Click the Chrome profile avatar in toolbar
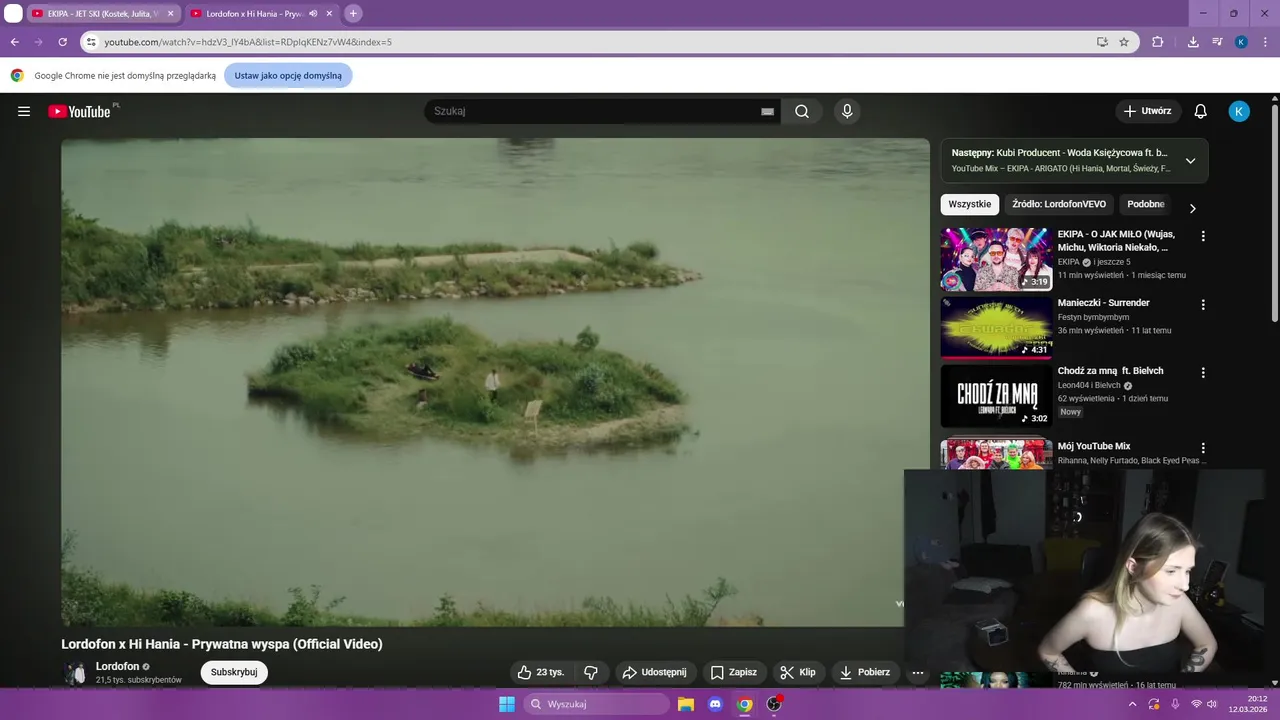 1241,42
